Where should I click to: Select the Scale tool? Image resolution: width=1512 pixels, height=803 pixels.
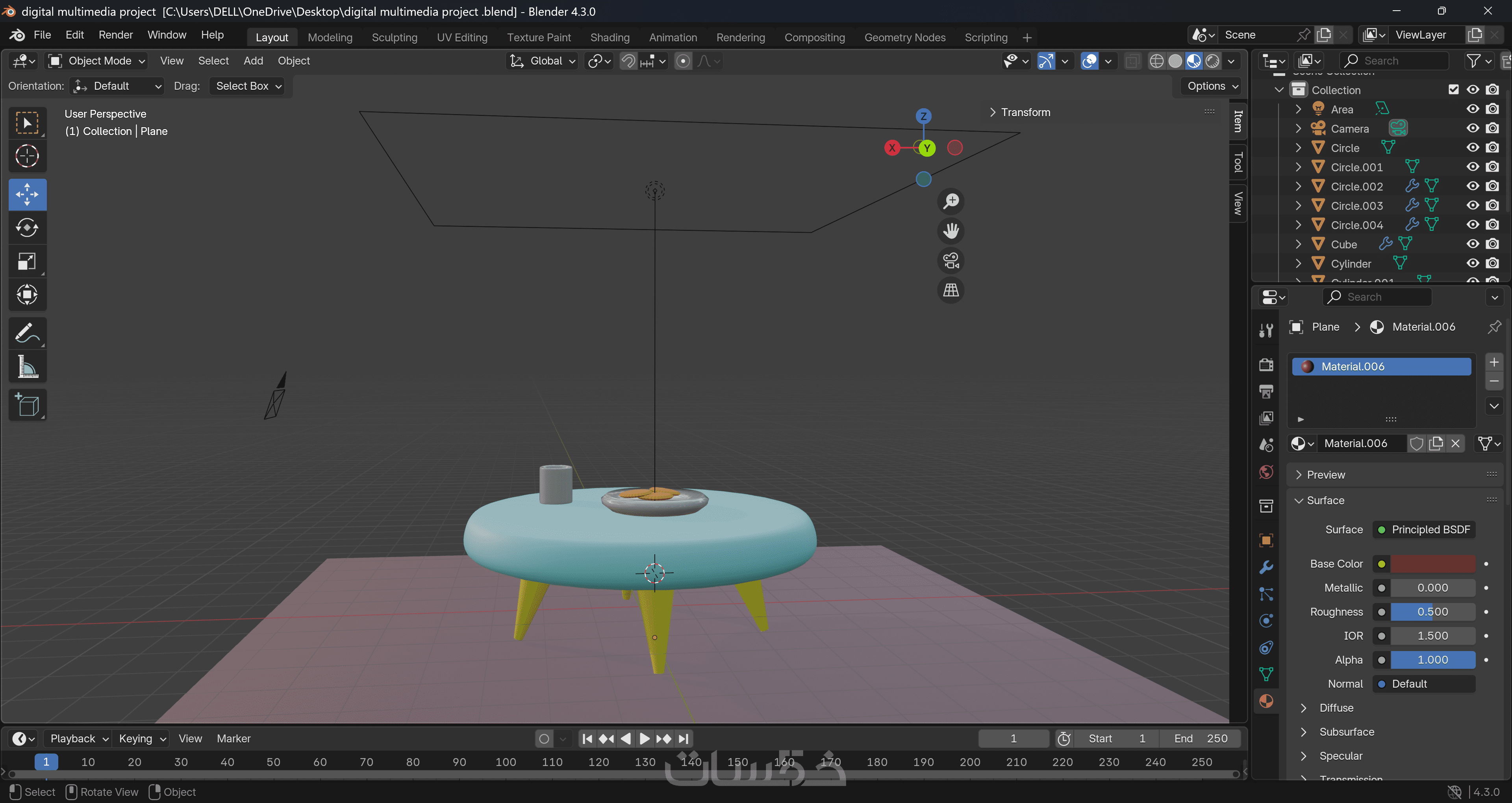pos(27,261)
